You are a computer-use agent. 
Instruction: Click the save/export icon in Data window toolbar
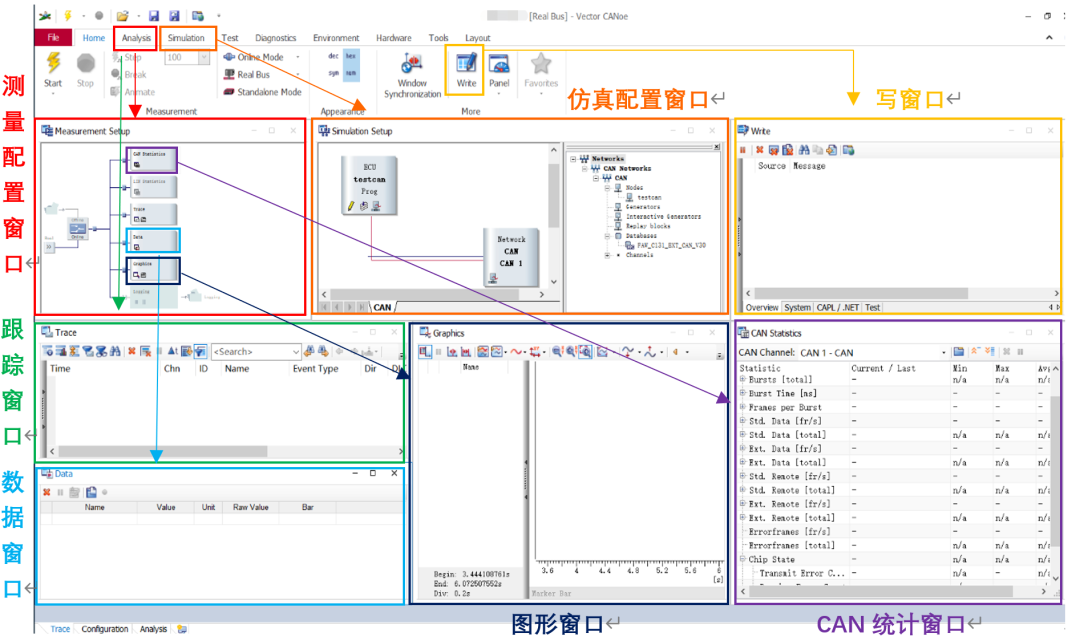tap(91, 492)
